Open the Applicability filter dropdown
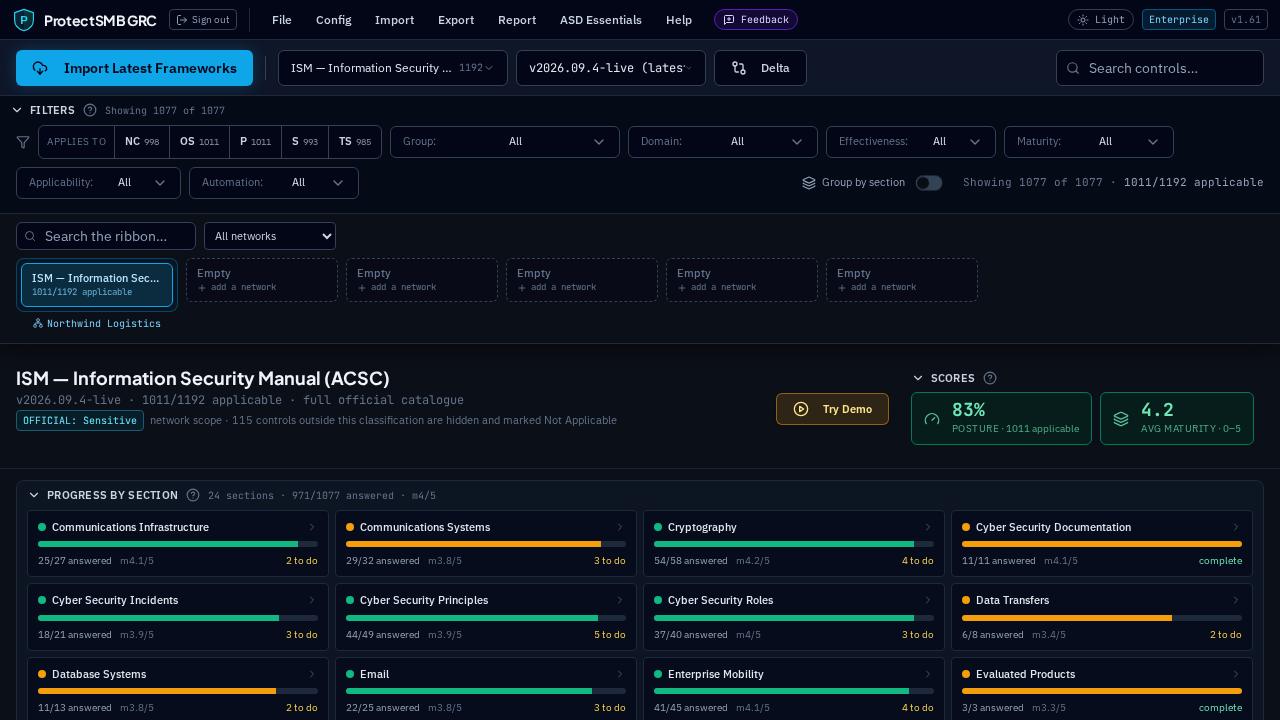 [x=98, y=183]
